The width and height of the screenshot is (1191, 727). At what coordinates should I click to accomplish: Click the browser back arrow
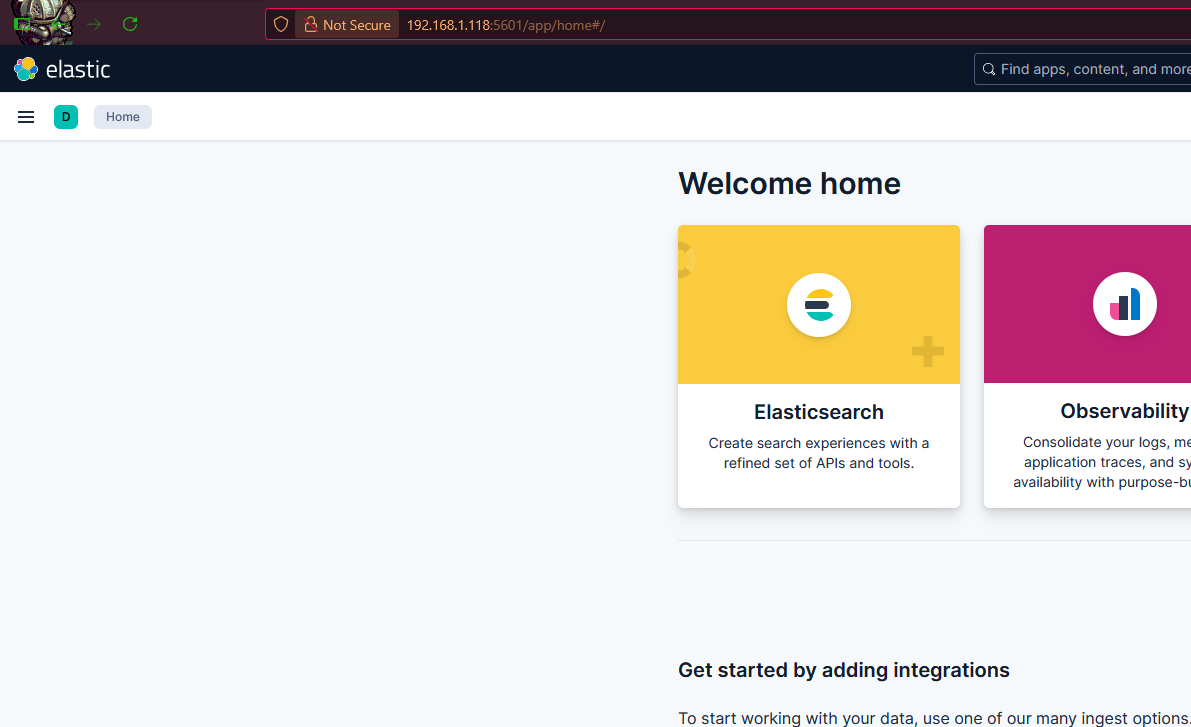pyautogui.click(x=58, y=24)
